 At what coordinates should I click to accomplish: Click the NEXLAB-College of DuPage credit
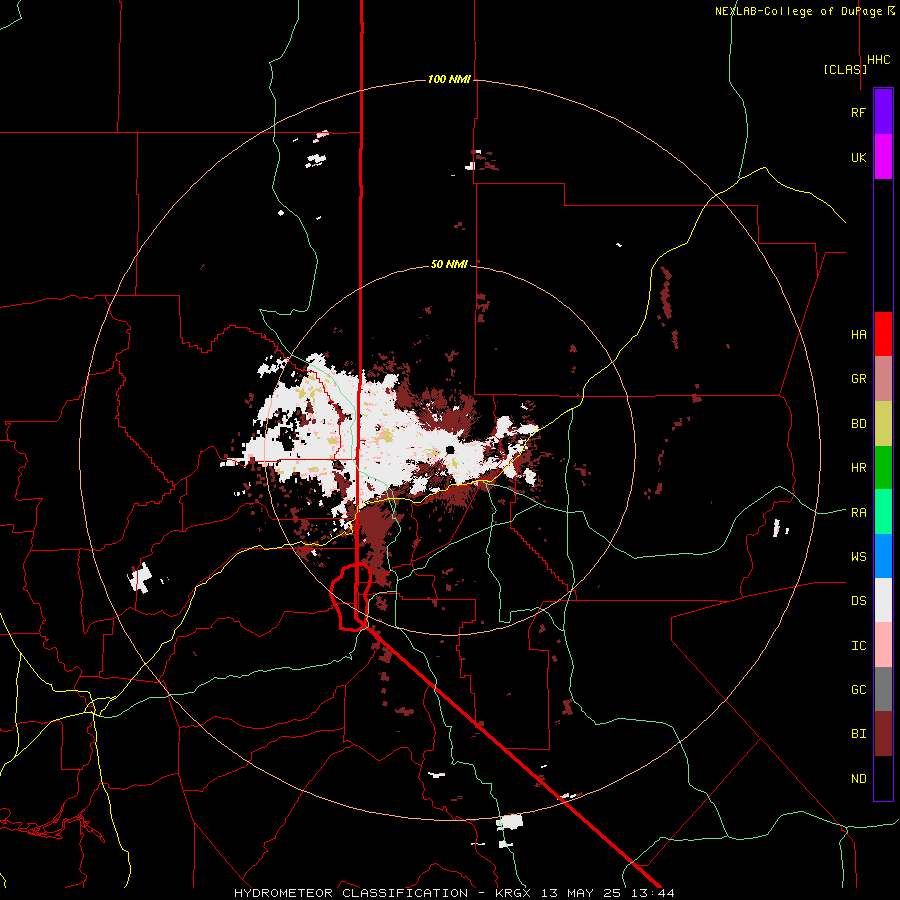(798, 11)
